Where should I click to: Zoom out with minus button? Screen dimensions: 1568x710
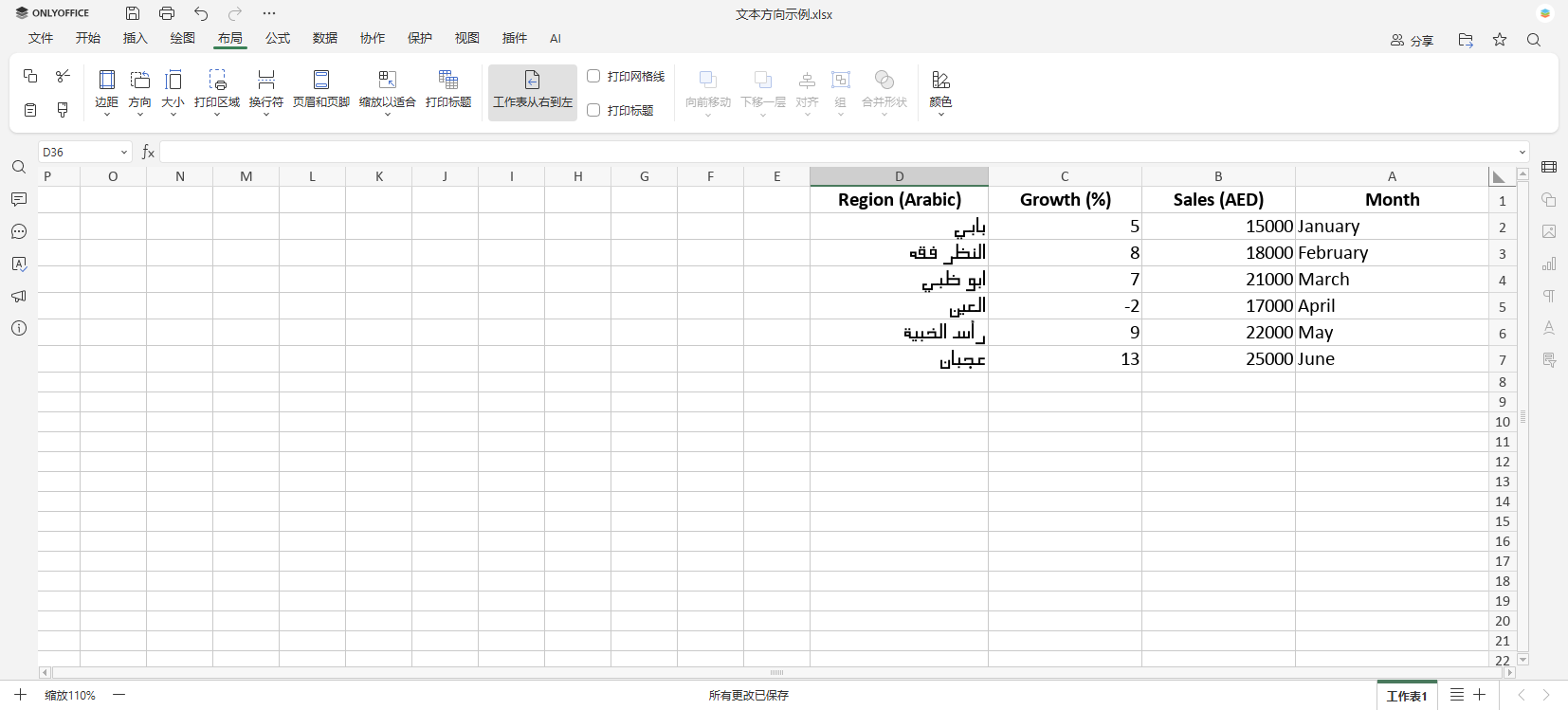point(119,695)
